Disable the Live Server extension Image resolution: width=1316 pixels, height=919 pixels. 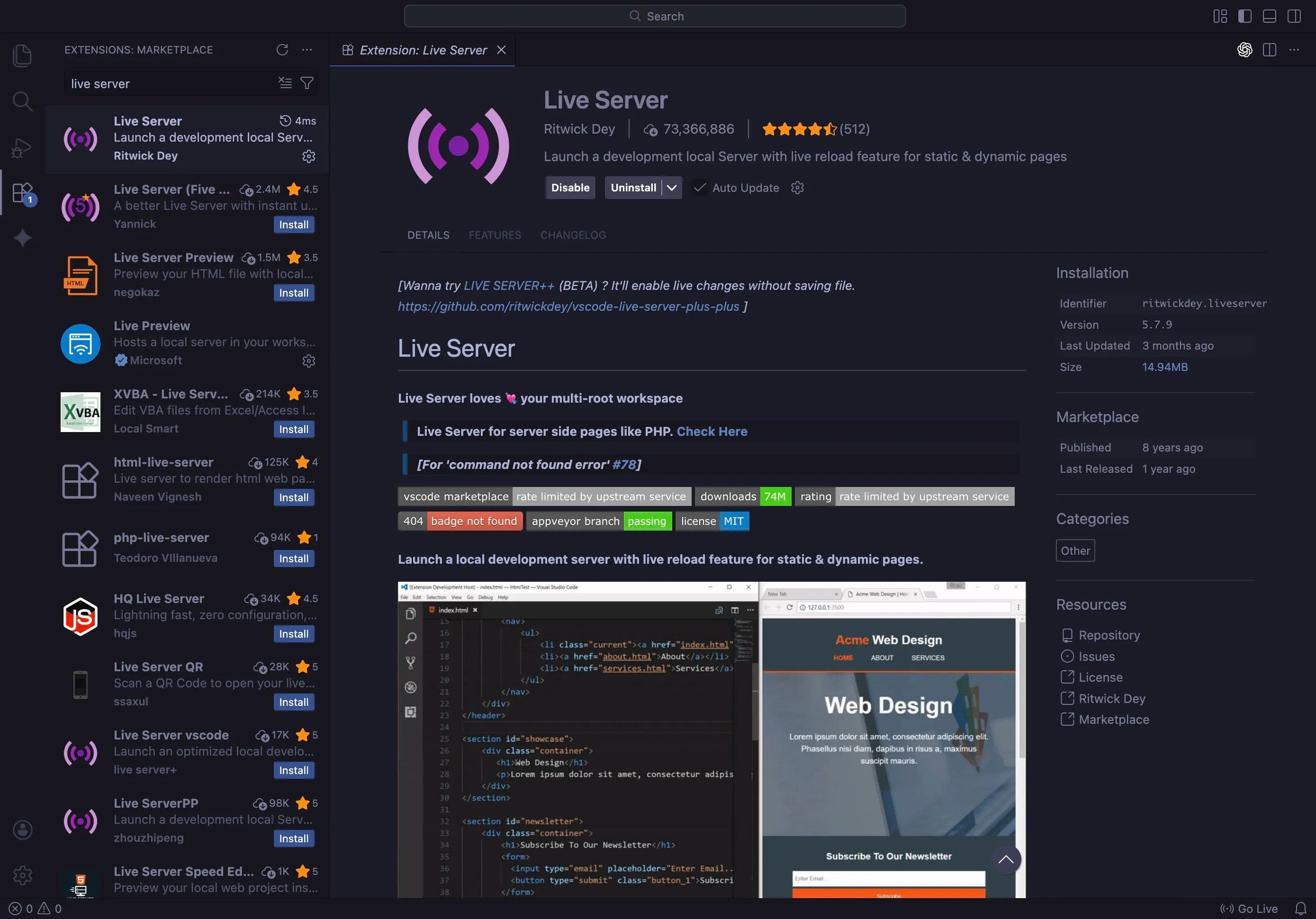(x=570, y=188)
